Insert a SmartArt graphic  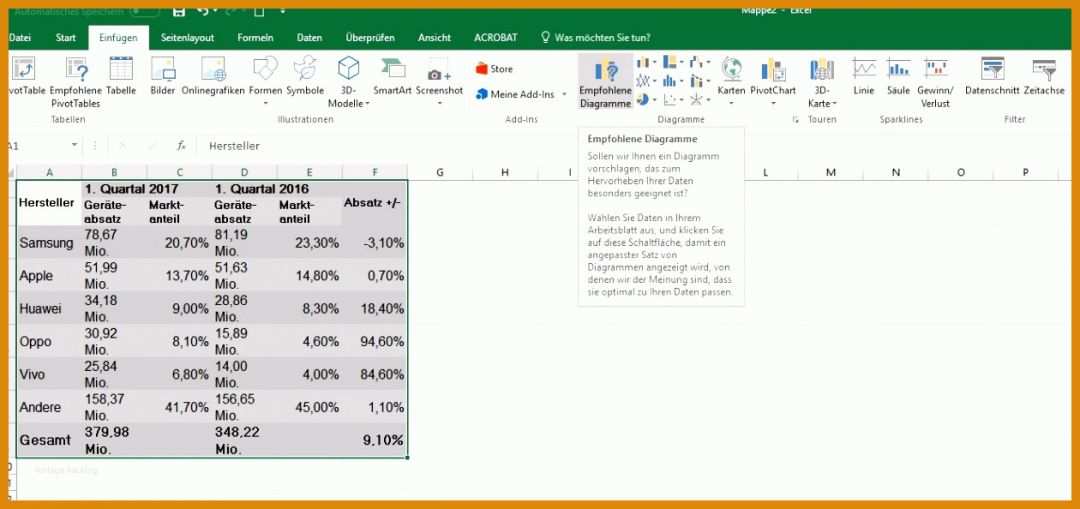392,77
